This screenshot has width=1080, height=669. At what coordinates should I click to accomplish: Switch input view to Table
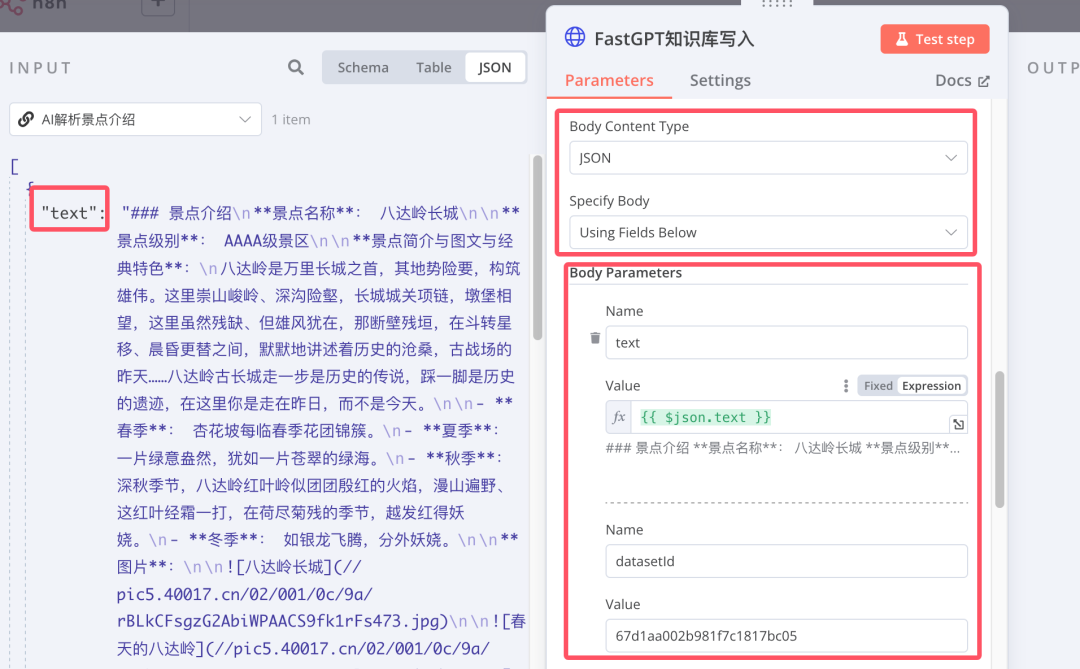click(x=433, y=68)
